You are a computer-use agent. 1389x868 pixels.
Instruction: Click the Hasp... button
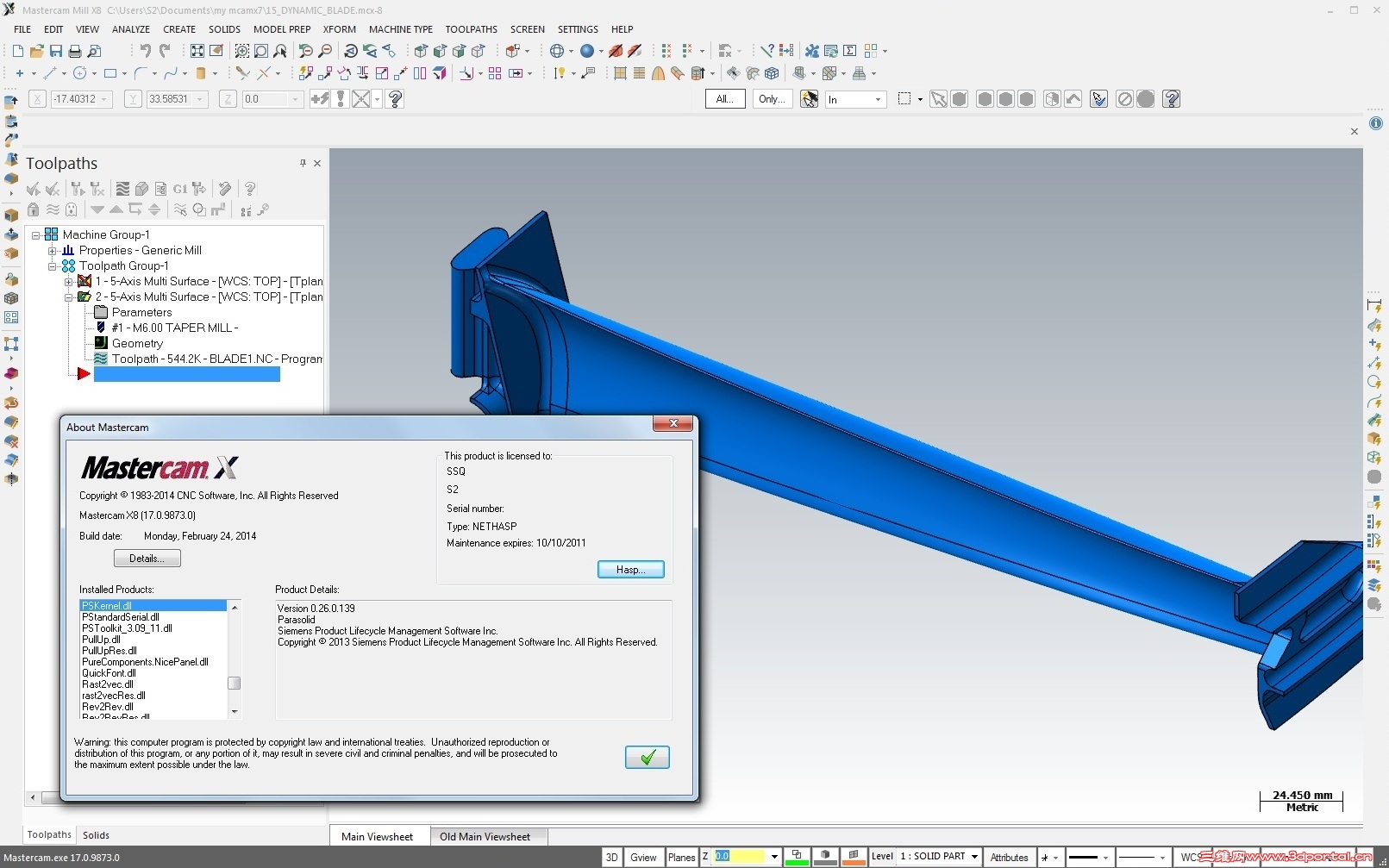point(631,570)
